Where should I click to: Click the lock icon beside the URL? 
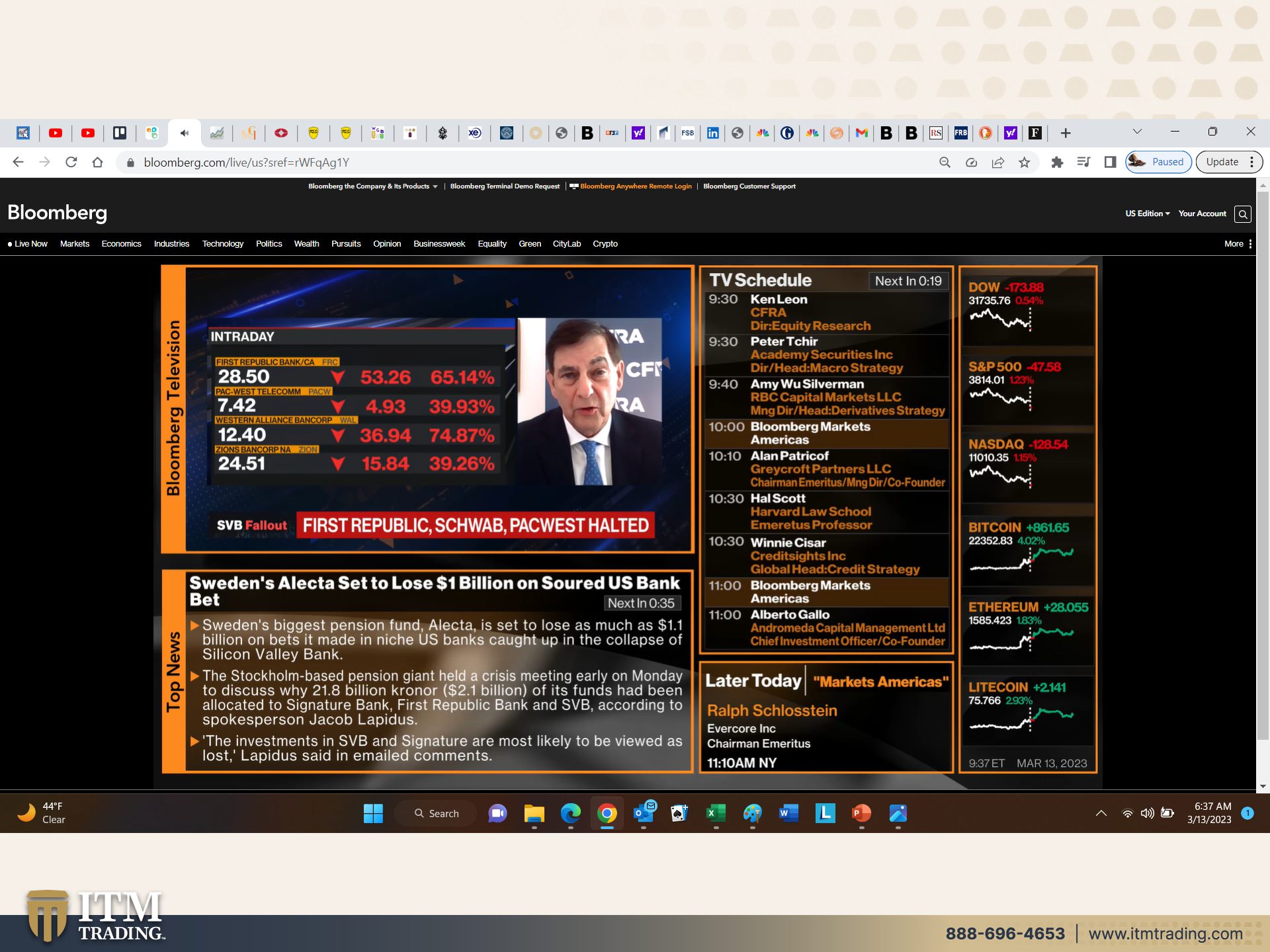click(130, 163)
